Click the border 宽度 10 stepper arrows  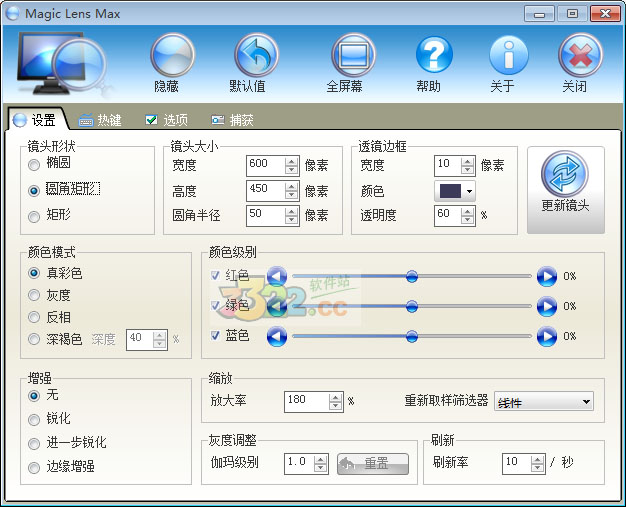(468, 165)
